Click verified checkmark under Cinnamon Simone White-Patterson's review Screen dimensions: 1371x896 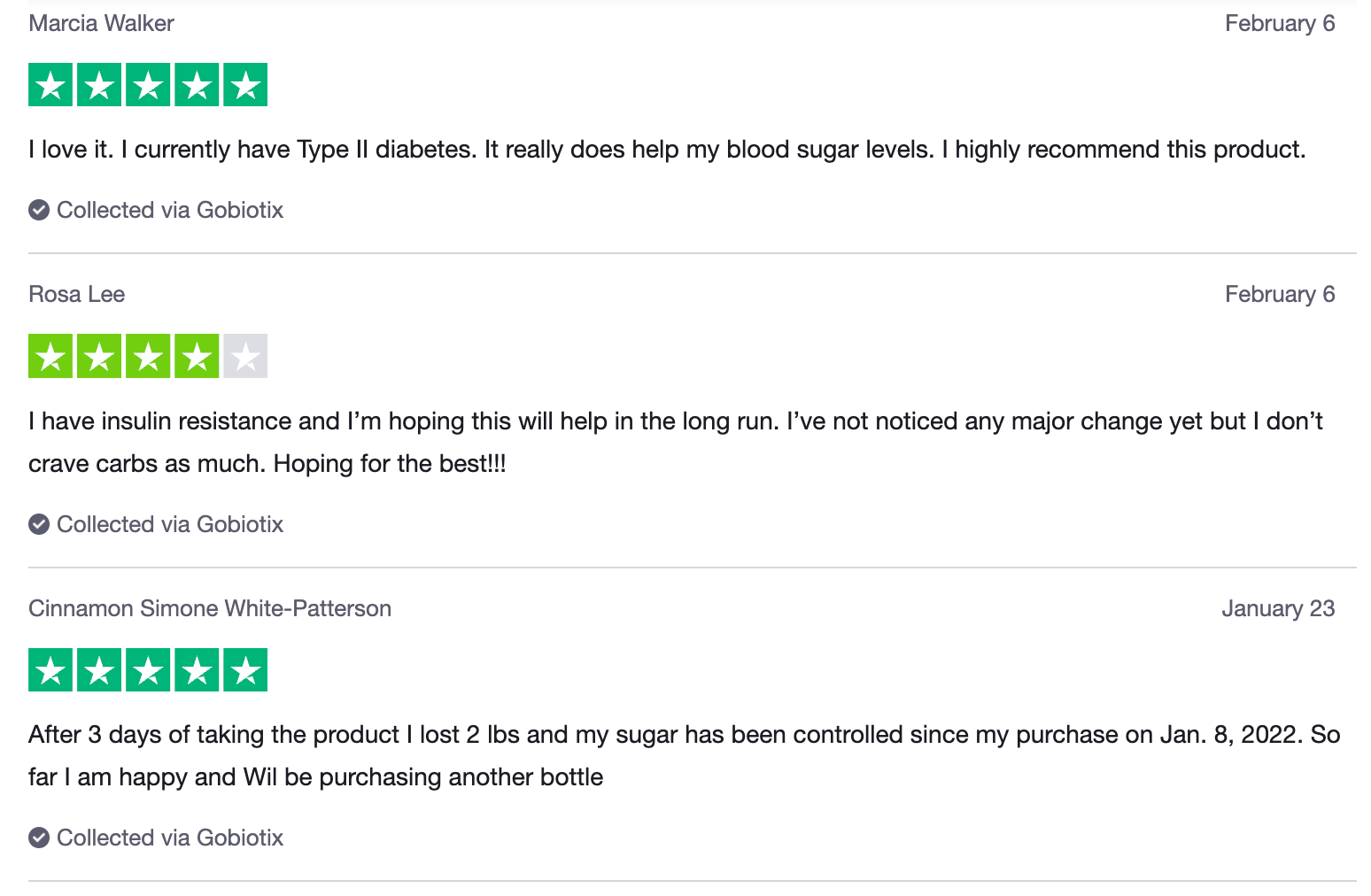click(x=39, y=838)
